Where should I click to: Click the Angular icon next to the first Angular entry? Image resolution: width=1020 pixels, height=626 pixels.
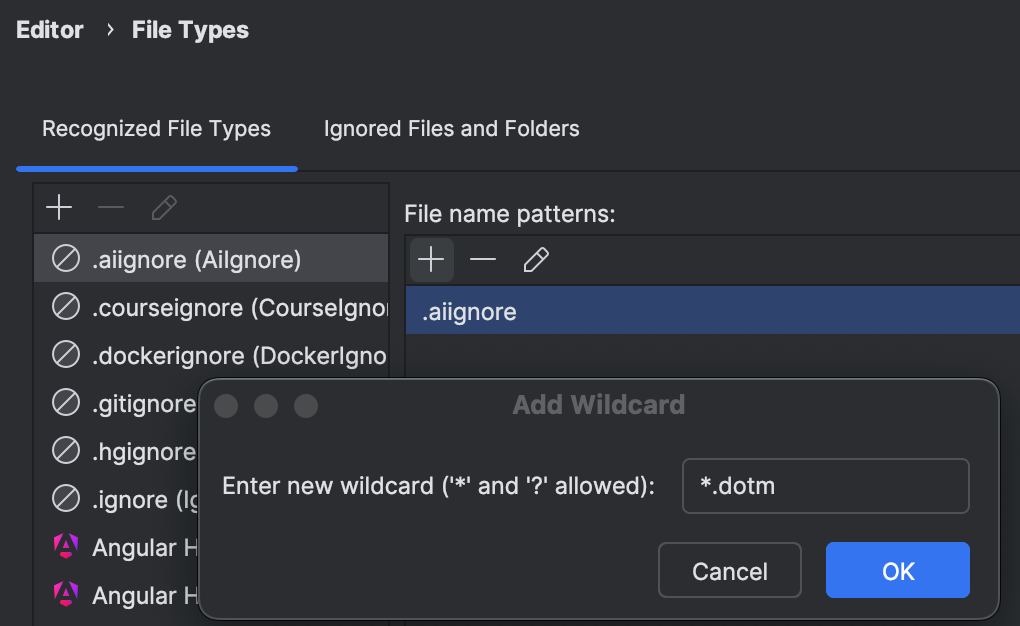point(65,547)
